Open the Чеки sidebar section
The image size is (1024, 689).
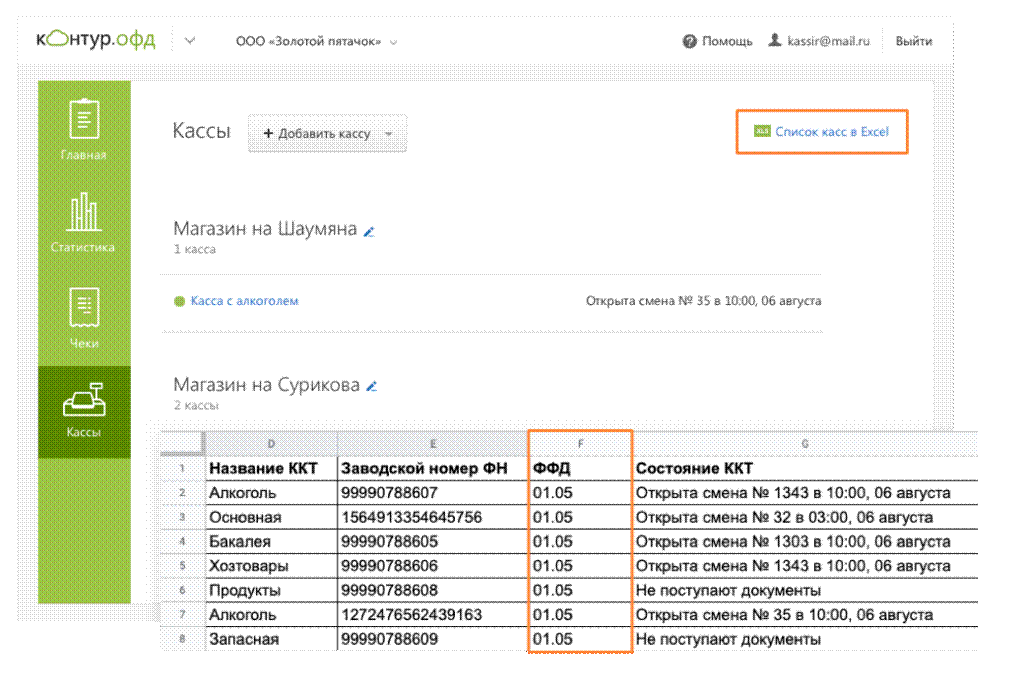point(84,317)
